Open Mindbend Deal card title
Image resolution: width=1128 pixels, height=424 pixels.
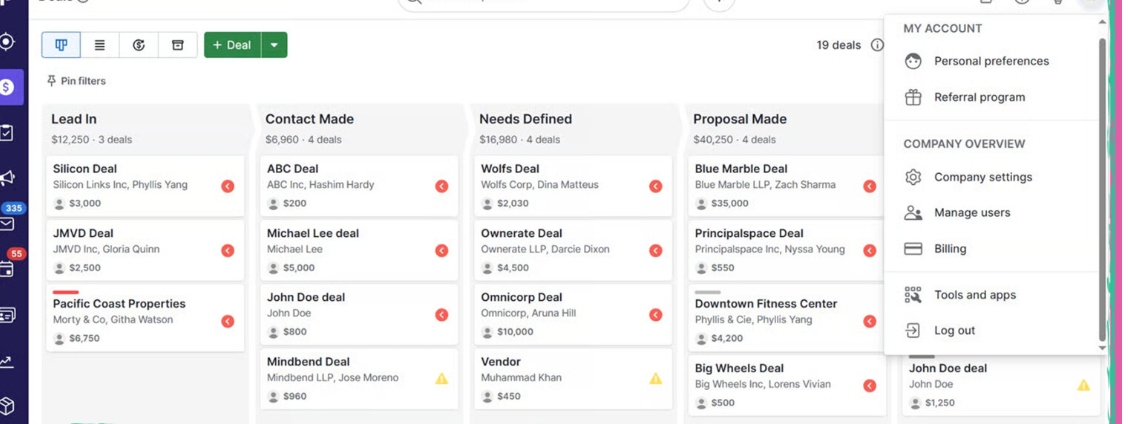pyautogui.click(x=308, y=361)
